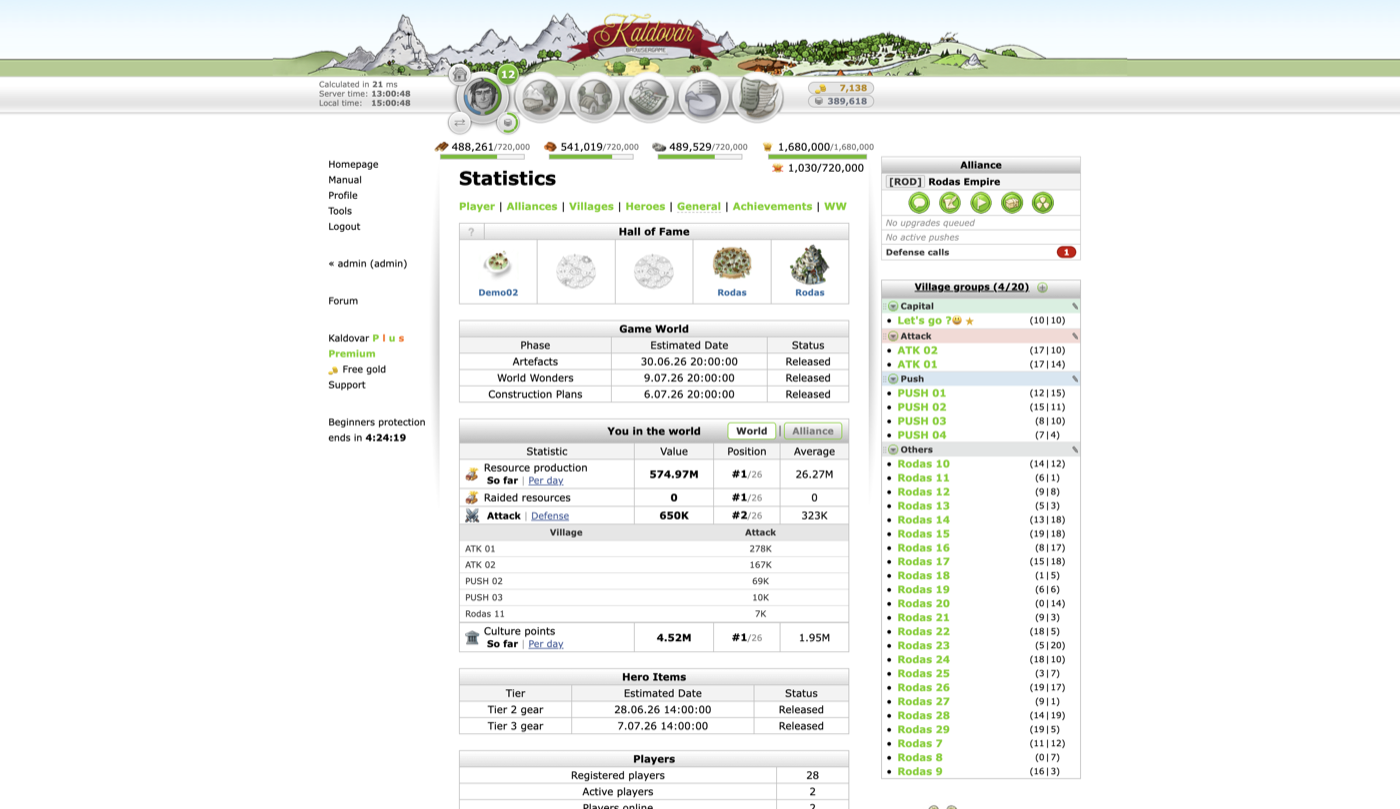Select village ATK 02
This screenshot has width=1400, height=809.
tap(917, 351)
